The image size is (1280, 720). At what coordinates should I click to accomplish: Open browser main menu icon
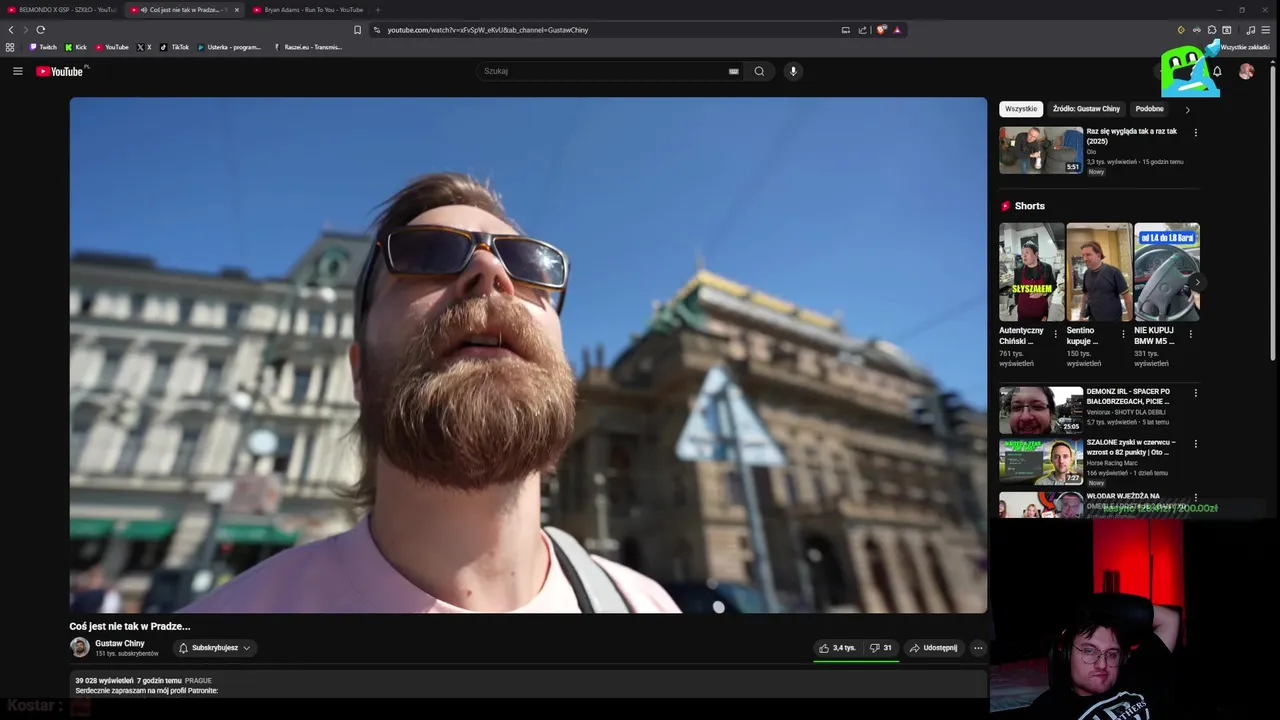(1265, 30)
